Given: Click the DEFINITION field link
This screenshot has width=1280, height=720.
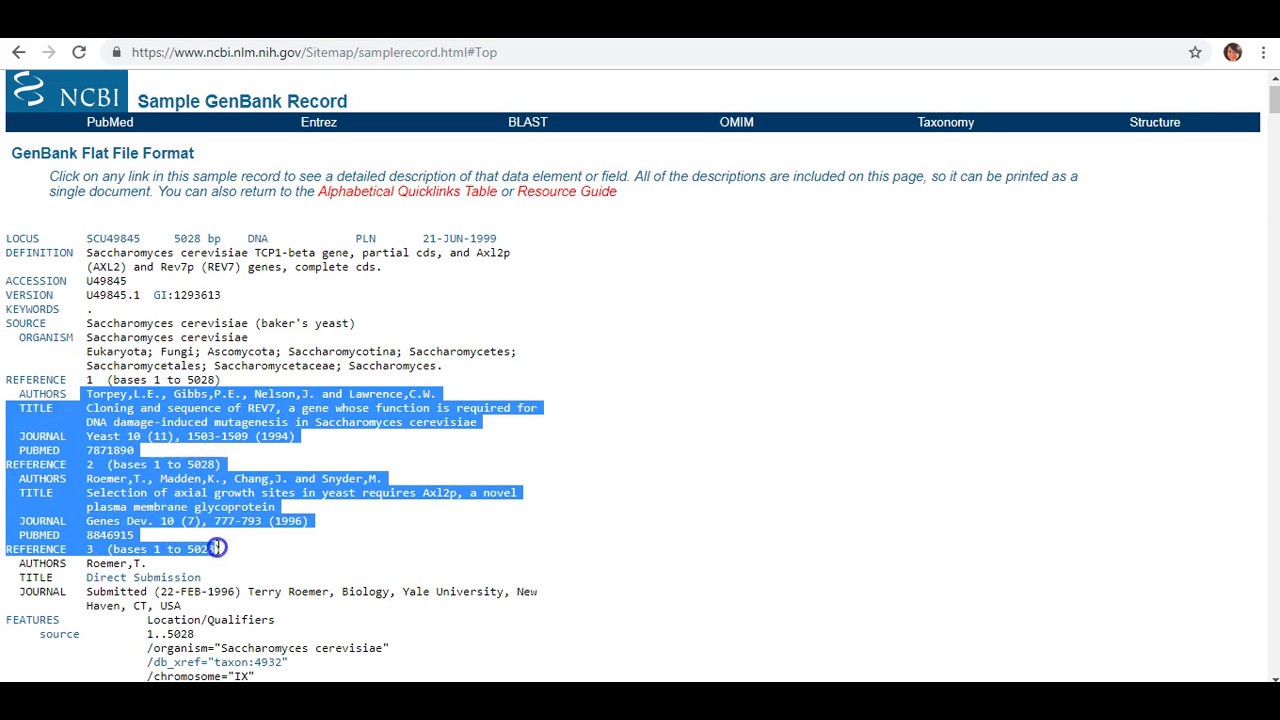Looking at the screenshot, I should point(39,253).
